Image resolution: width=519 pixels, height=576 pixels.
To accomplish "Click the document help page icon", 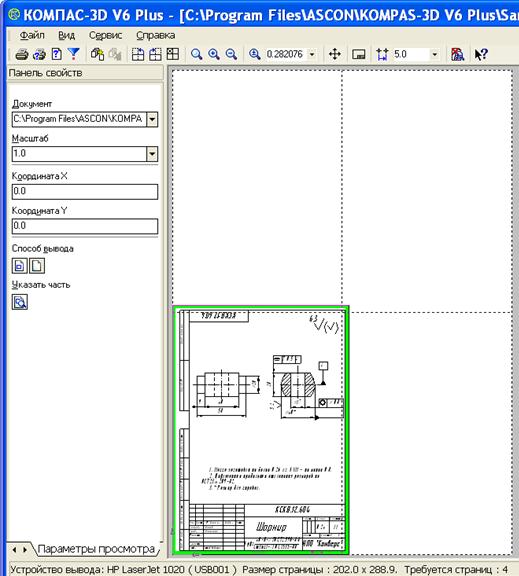I will point(57,54).
